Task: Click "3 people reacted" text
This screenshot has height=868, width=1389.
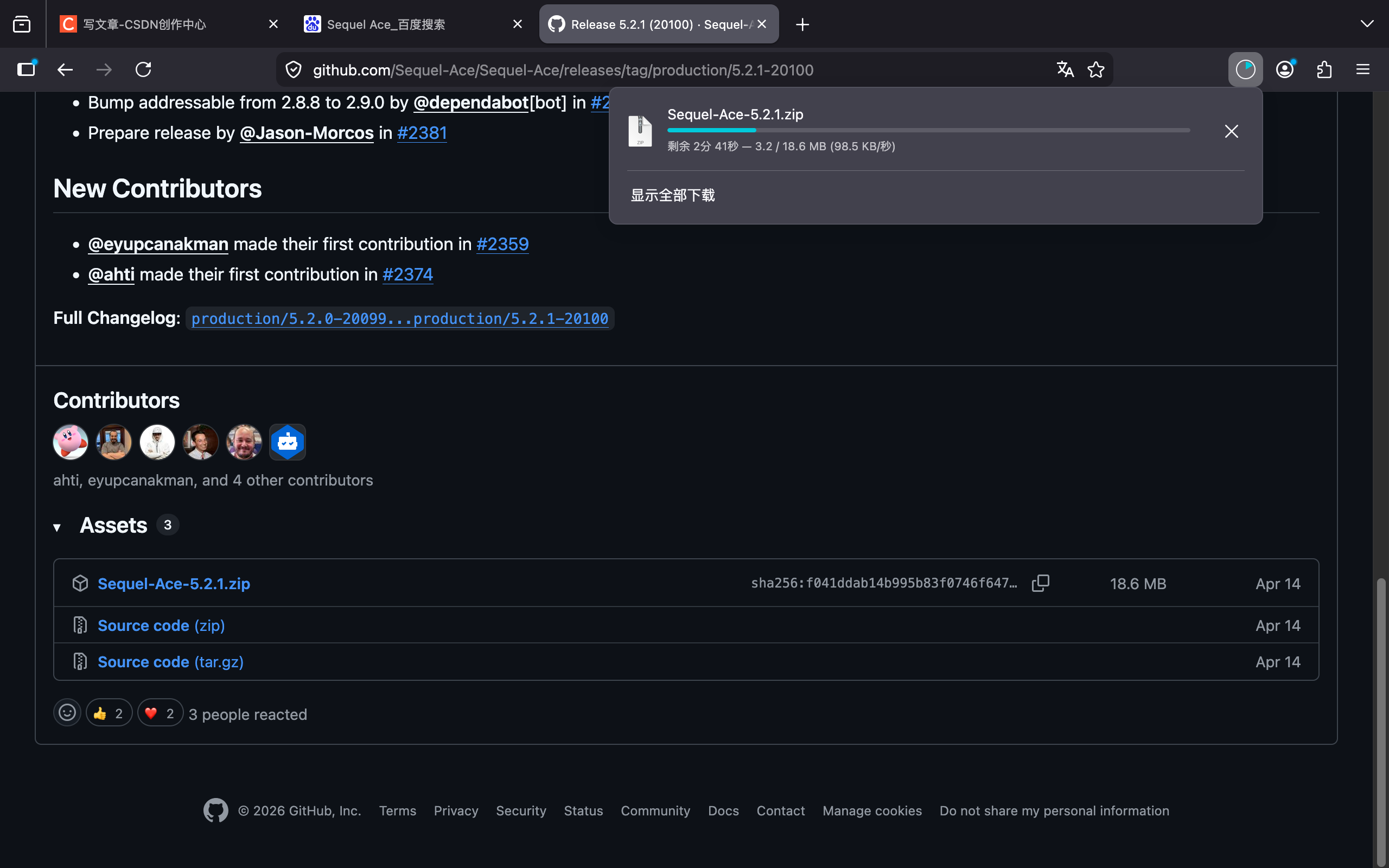Action: (248, 714)
